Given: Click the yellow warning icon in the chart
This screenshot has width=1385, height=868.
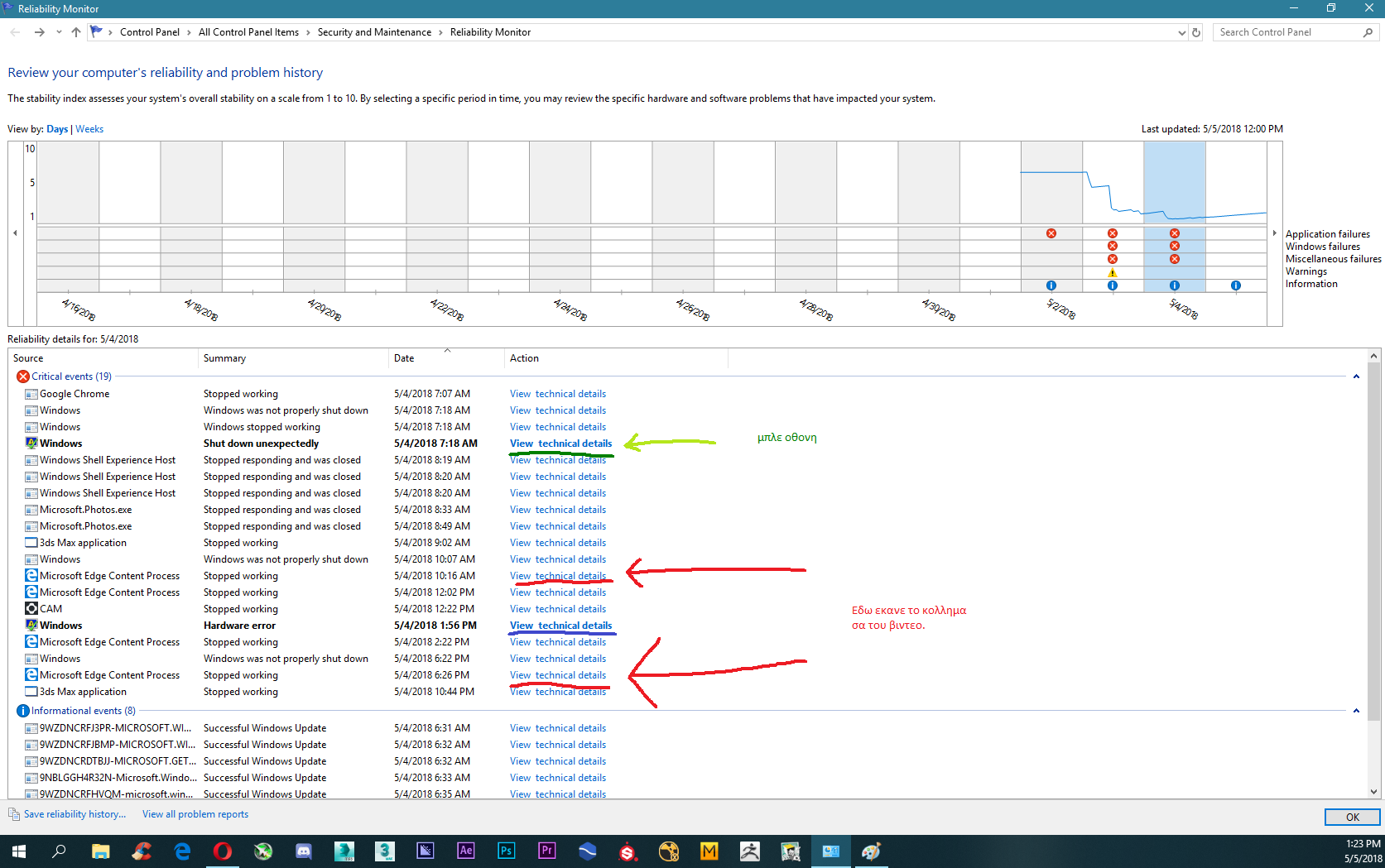Looking at the screenshot, I should point(1113,272).
